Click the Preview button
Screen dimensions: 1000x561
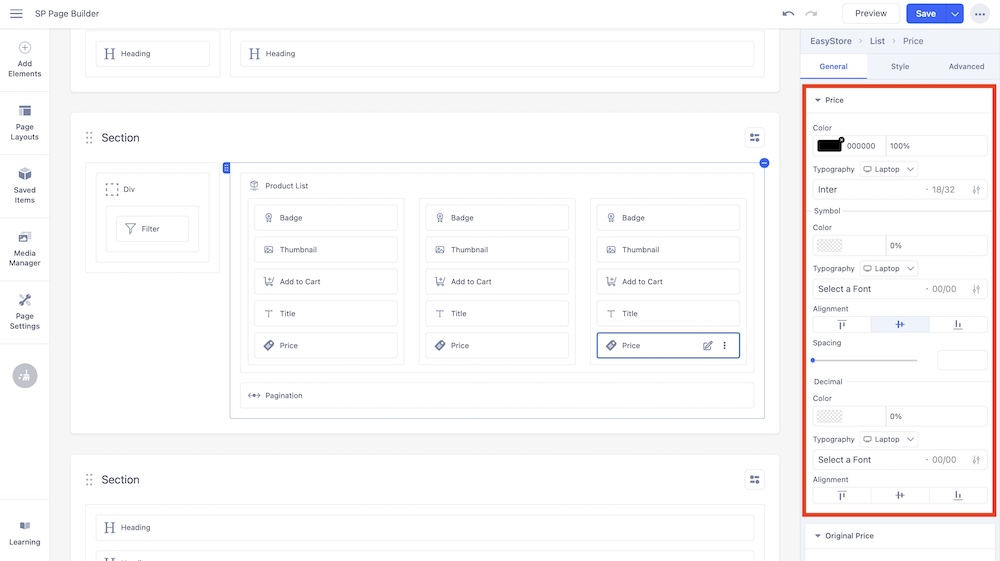[x=870, y=14]
